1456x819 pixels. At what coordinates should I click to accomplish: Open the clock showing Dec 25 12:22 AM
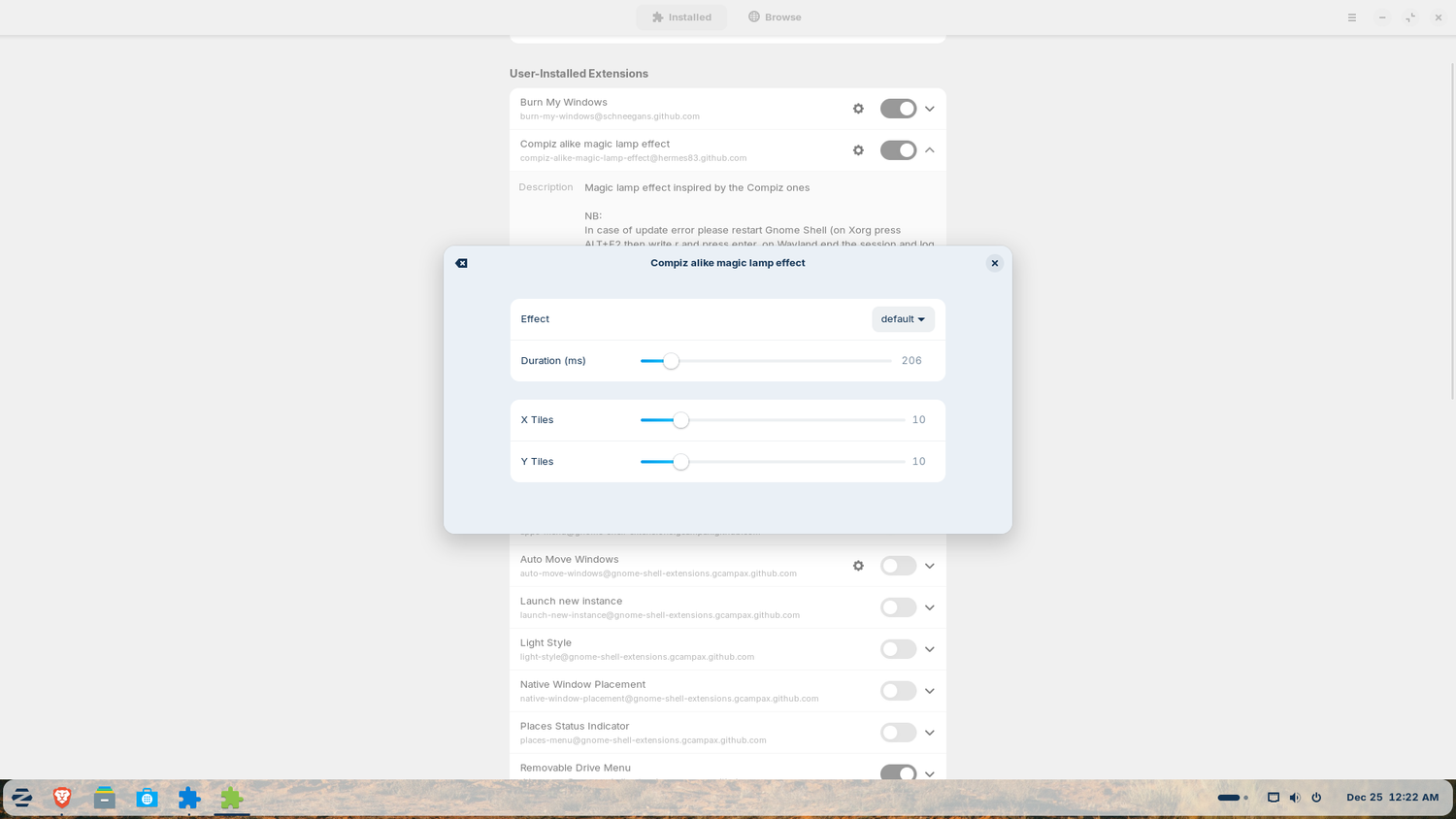tap(1392, 798)
